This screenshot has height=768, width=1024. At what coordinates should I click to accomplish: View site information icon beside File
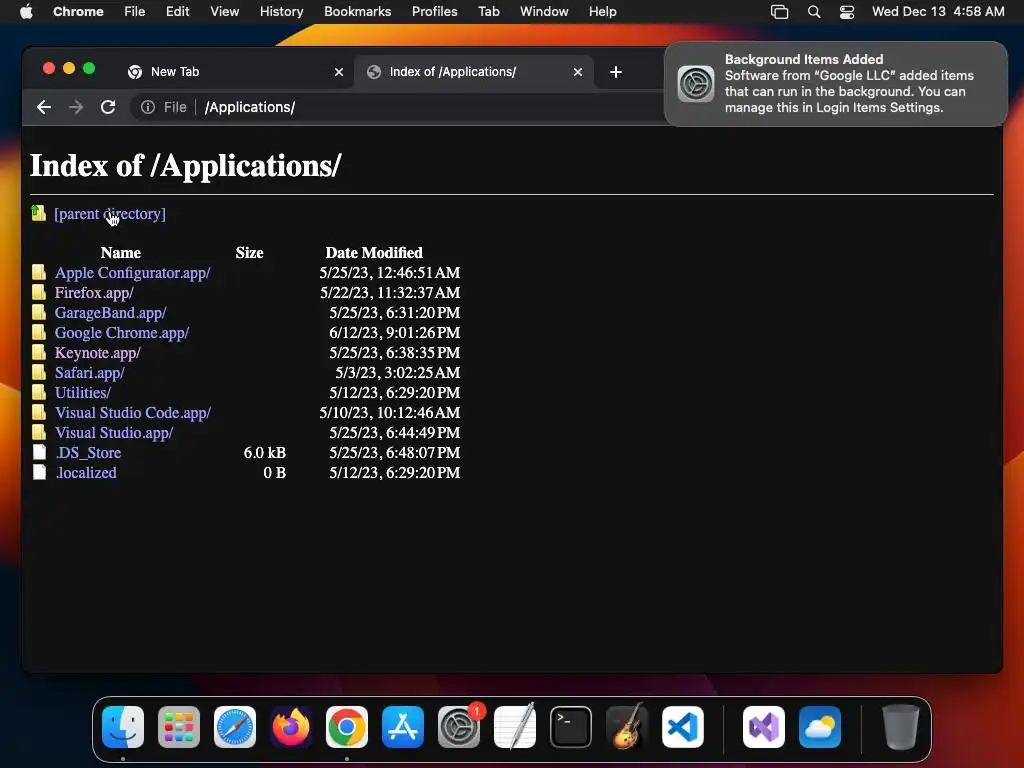tap(148, 107)
